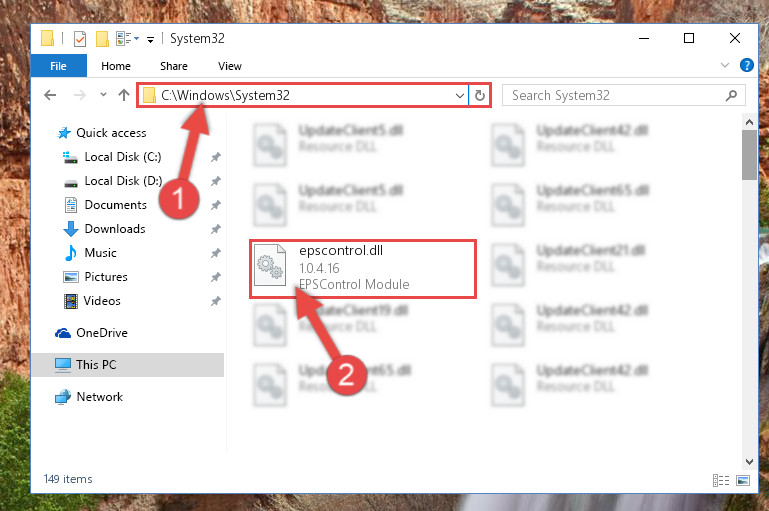Screen dimensions: 769x511
Task: Open the Help question mark icon
Action: coord(746,65)
